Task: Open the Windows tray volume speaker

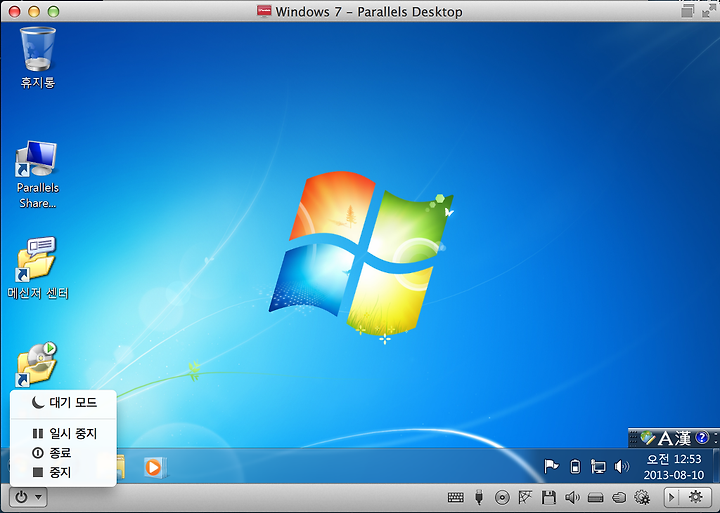Action: click(621, 467)
